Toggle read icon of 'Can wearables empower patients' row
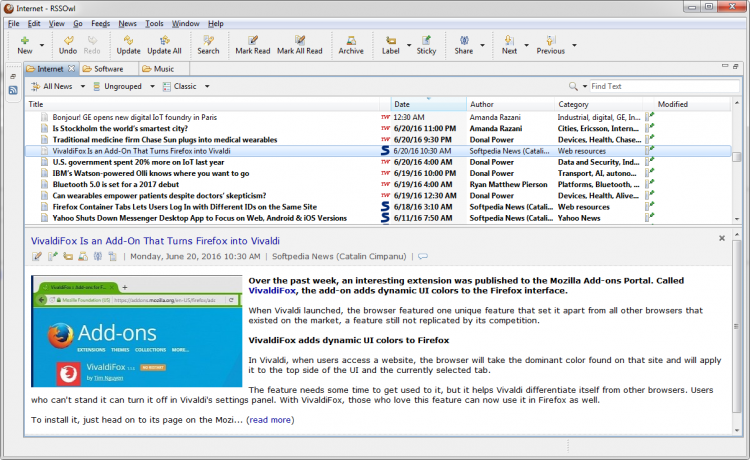Viewport: 750px width, 460px height. pyautogui.click(x=44, y=196)
